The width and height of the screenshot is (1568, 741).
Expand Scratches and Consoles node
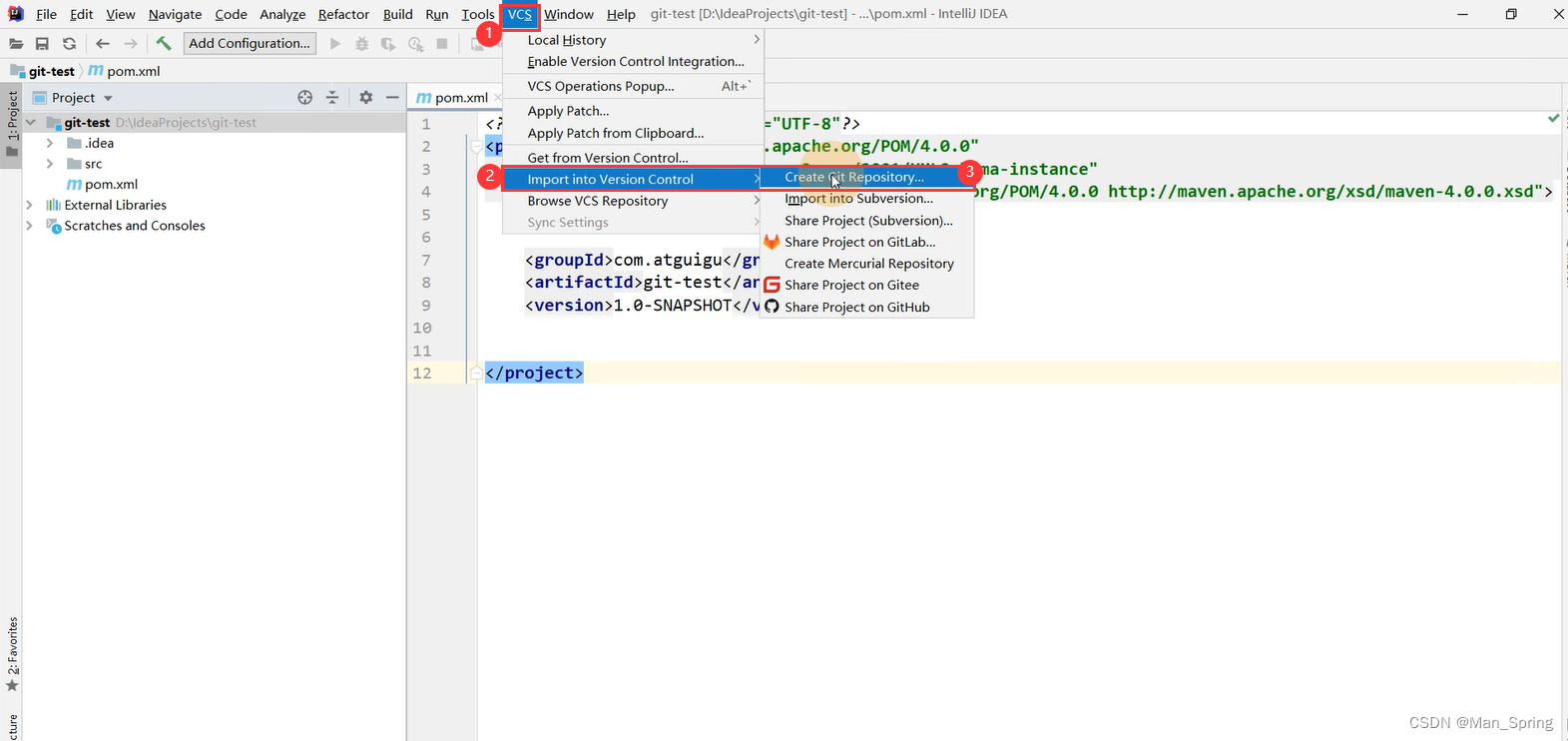tap(30, 226)
